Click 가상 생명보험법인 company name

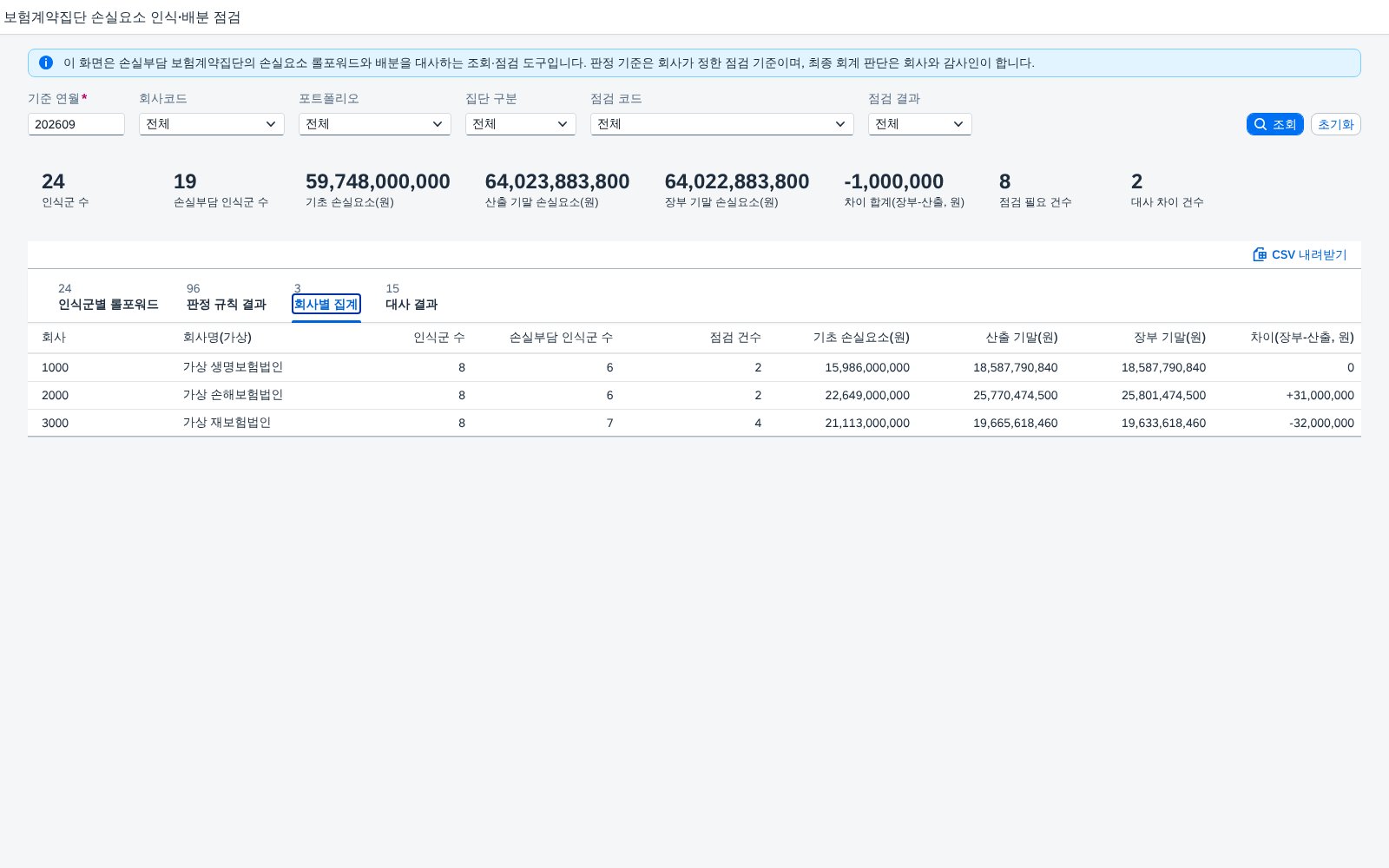click(x=233, y=367)
